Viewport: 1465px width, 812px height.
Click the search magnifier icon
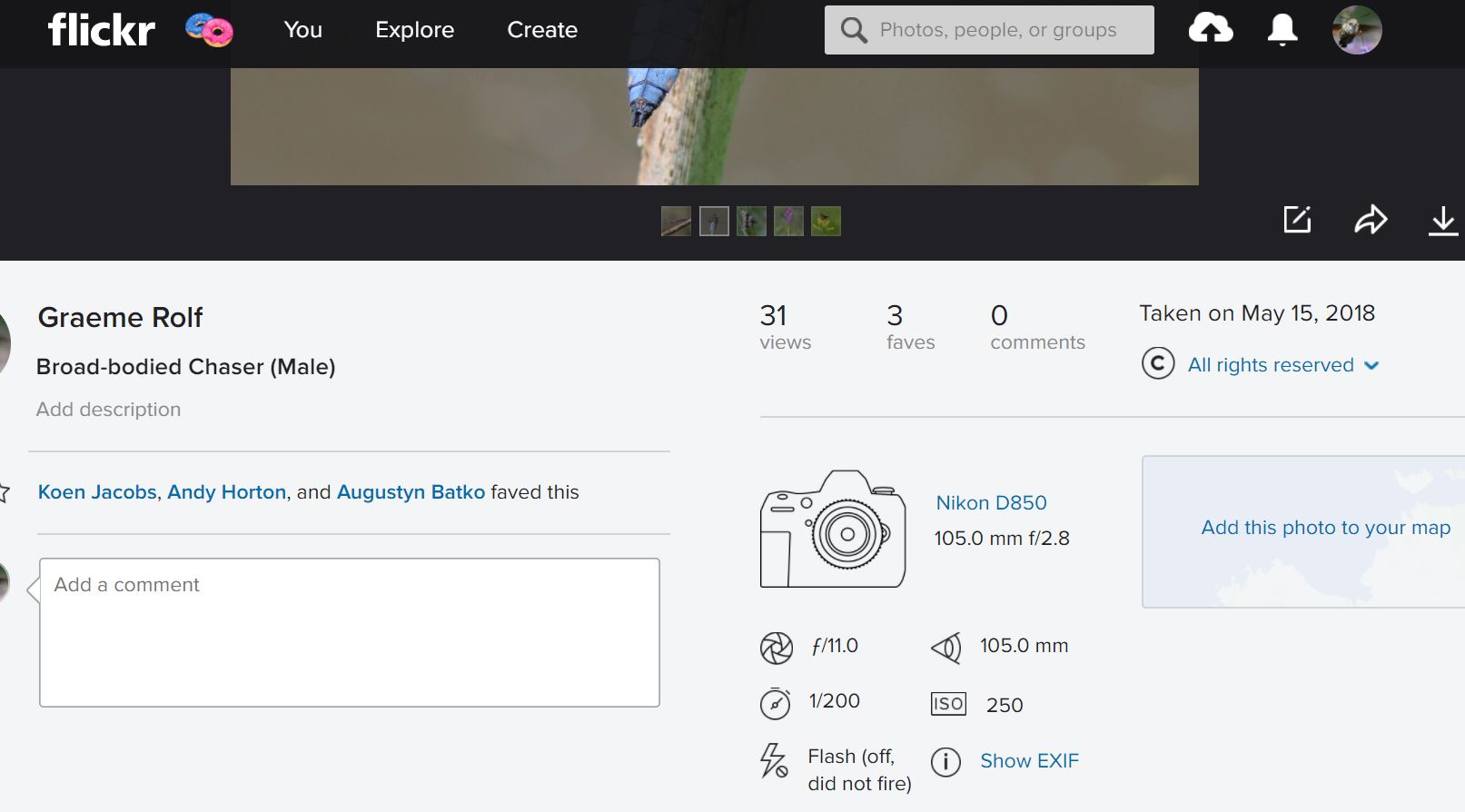854,30
